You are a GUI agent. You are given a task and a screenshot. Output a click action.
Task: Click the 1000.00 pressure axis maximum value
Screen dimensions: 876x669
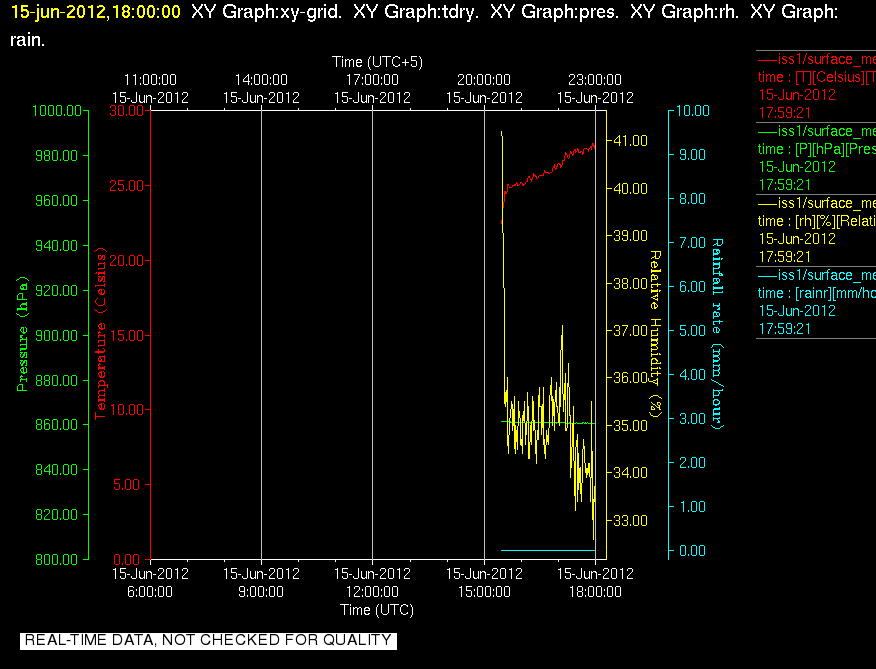point(57,111)
